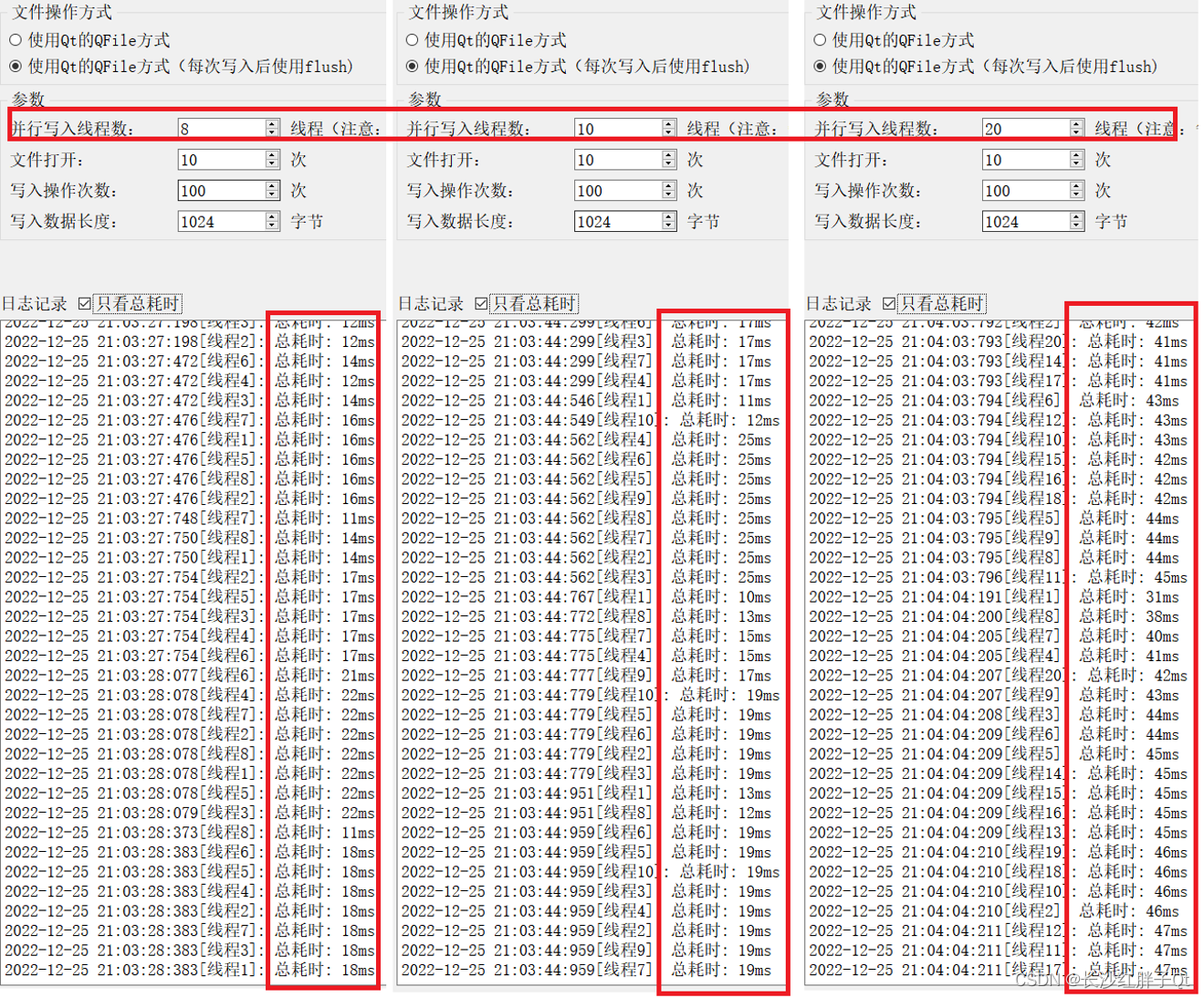Increase thread count spinner showing 8
The image size is (1204, 998).
coord(272,123)
